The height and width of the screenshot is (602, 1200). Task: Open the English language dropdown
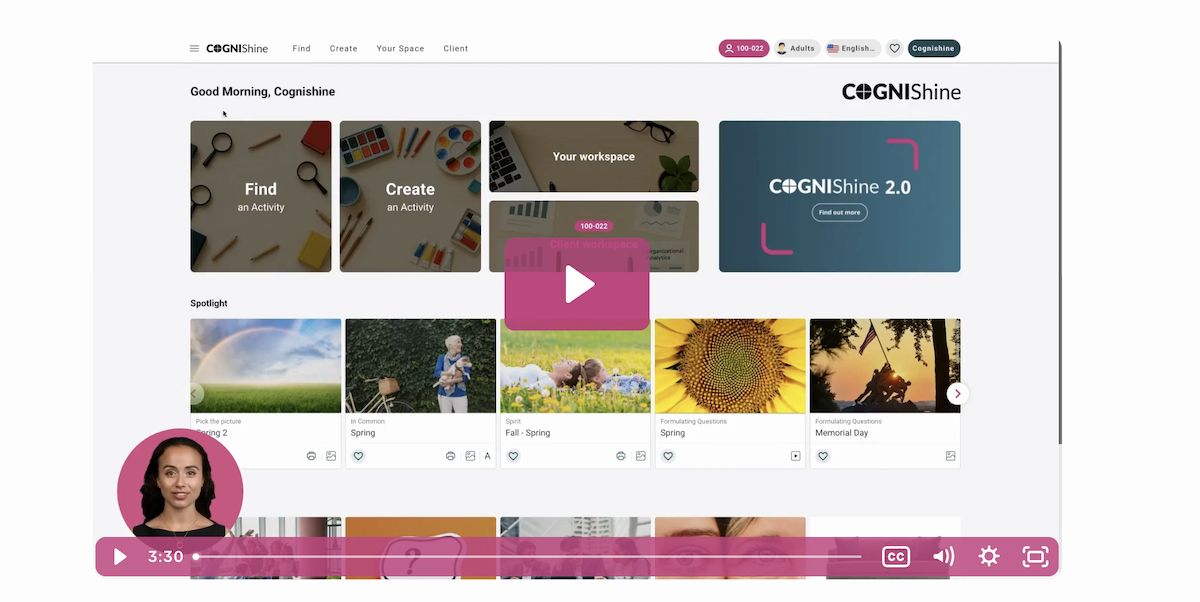[853, 48]
